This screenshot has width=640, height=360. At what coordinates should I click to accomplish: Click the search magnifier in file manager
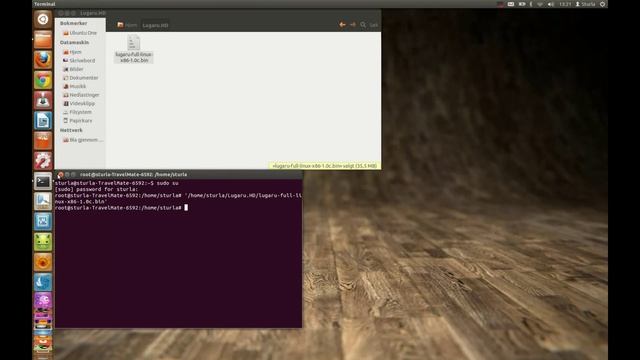click(363, 25)
